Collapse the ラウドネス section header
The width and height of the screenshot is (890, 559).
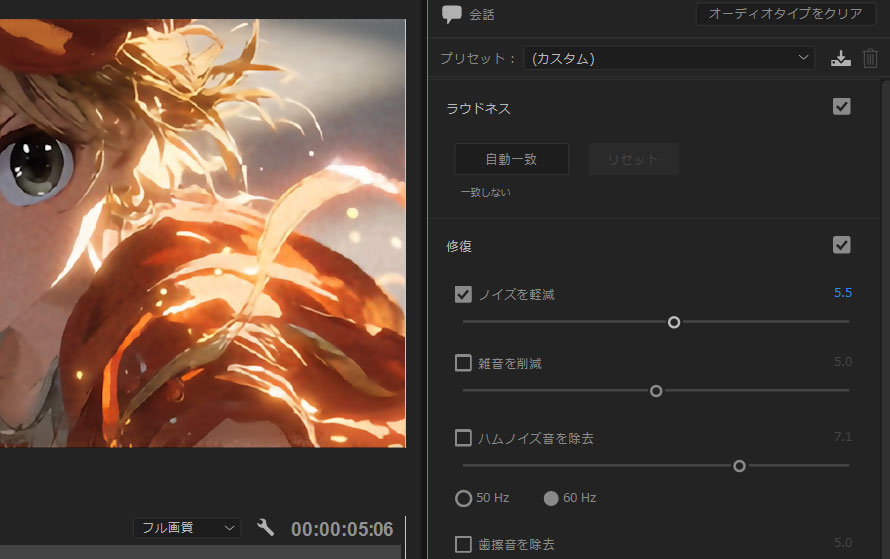478,108
